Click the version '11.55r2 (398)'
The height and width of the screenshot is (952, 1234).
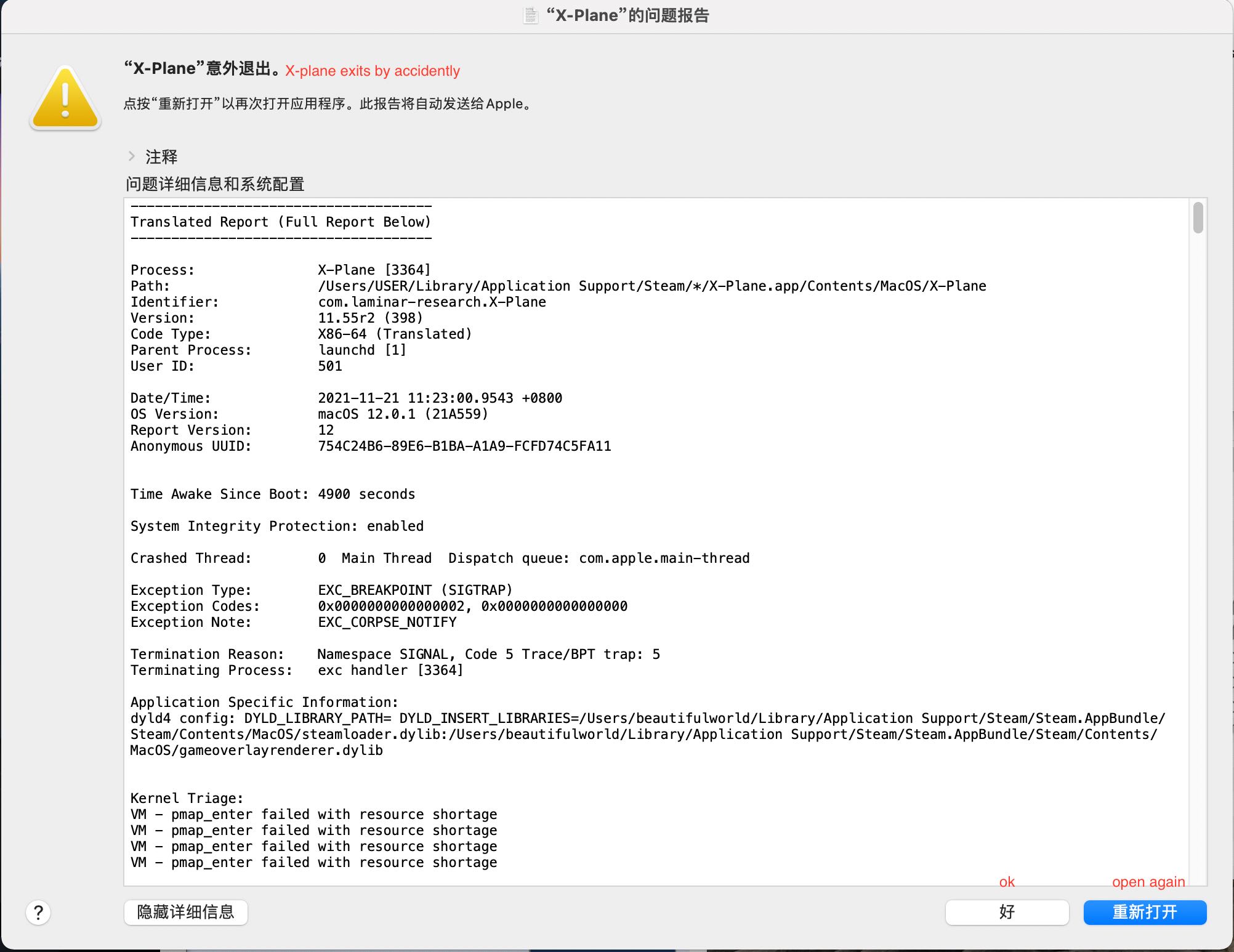(x=371, y=318)
